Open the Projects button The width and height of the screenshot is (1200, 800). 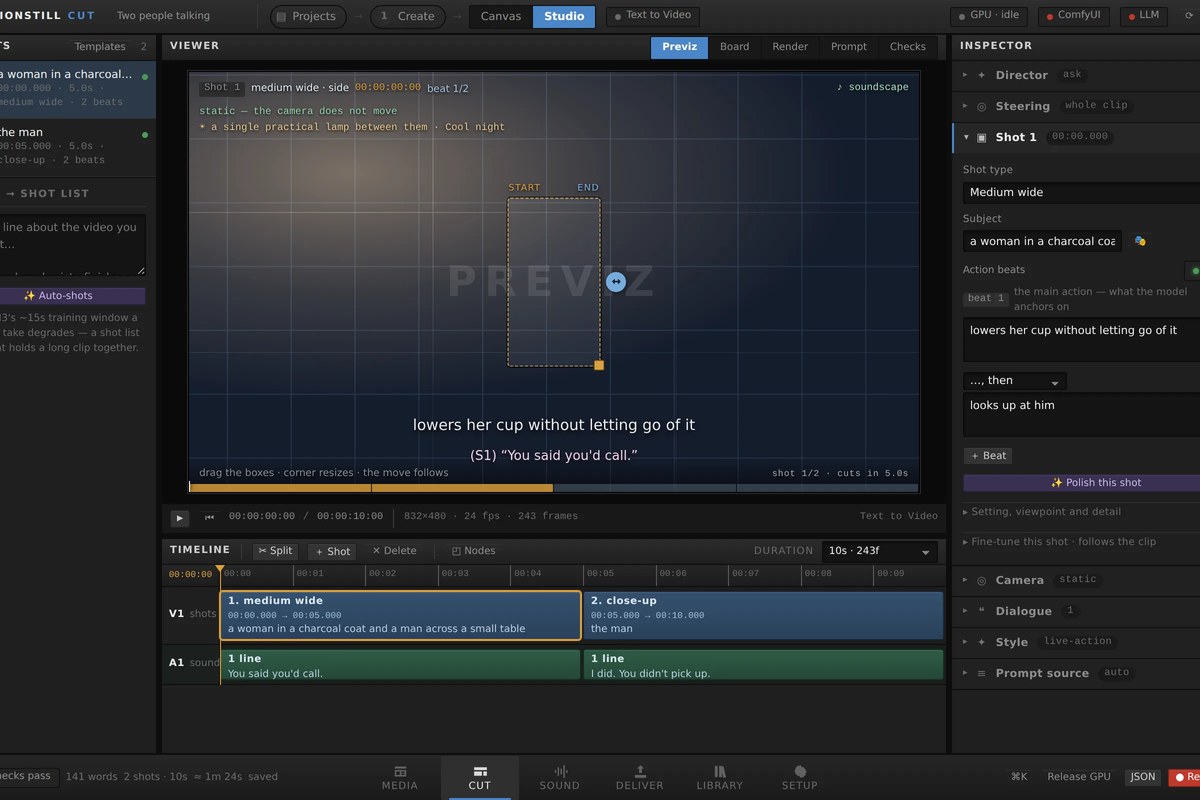coord(308,16)
